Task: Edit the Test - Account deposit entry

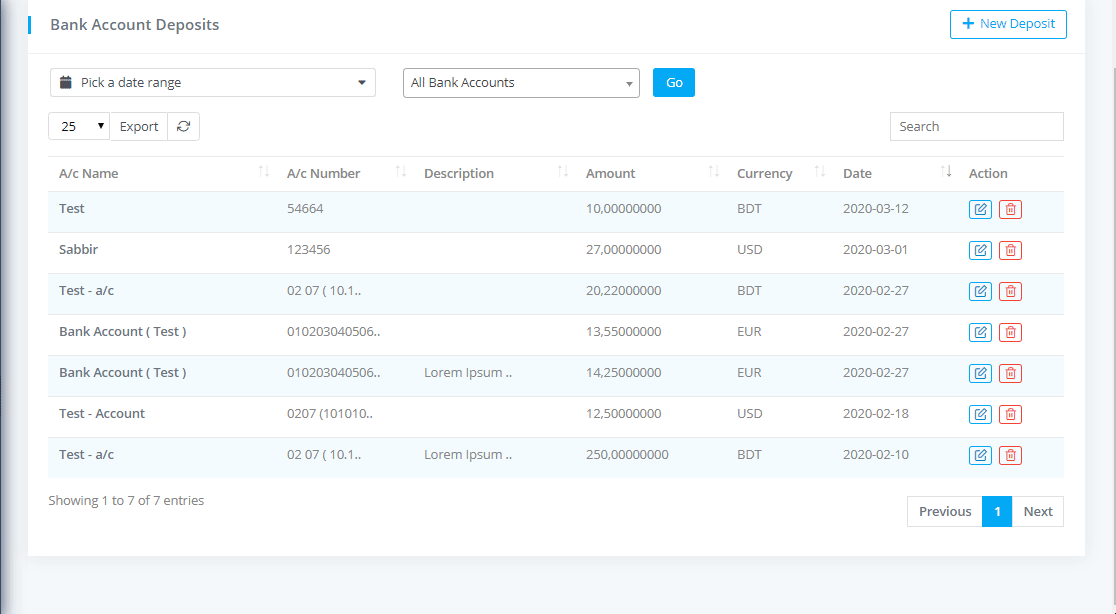Action: pos(980,414)
